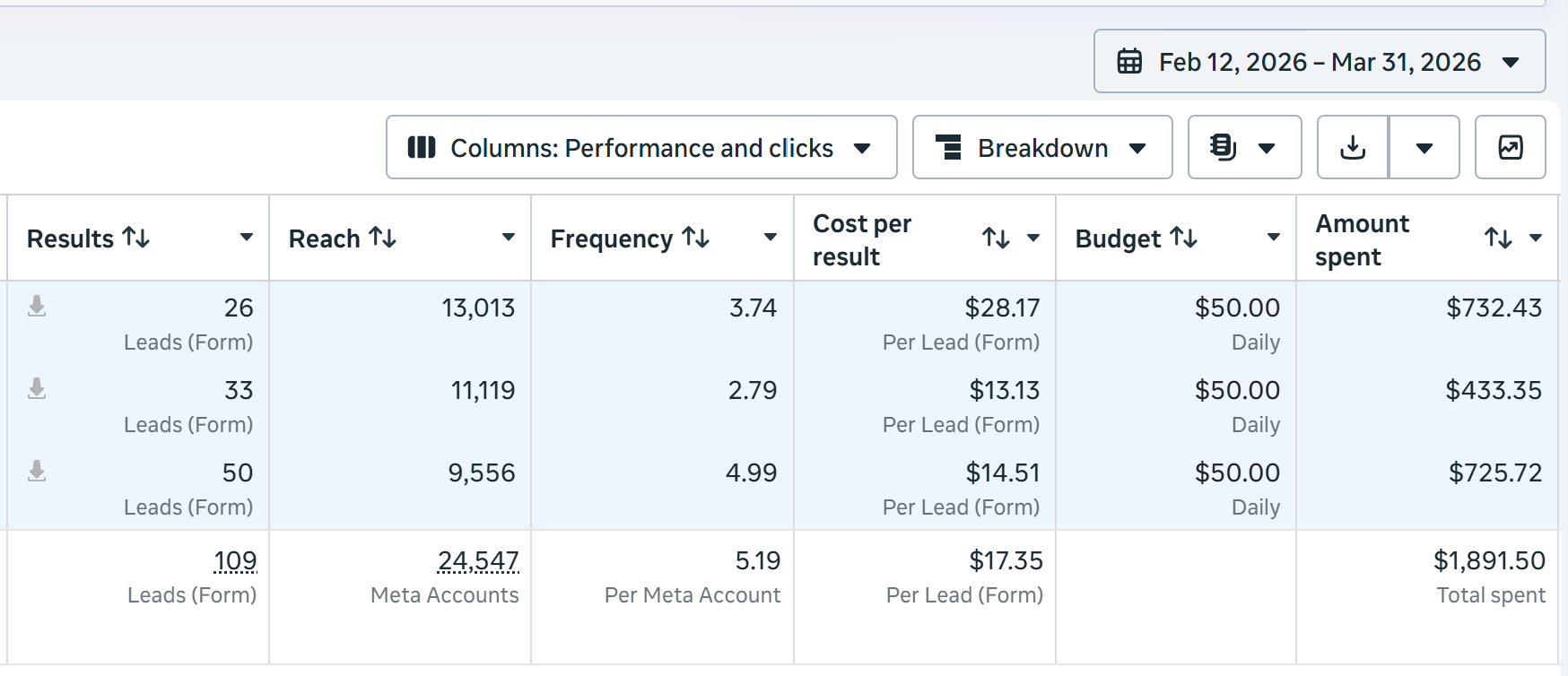Select total spent $1,891.50

click(1489, 560)
